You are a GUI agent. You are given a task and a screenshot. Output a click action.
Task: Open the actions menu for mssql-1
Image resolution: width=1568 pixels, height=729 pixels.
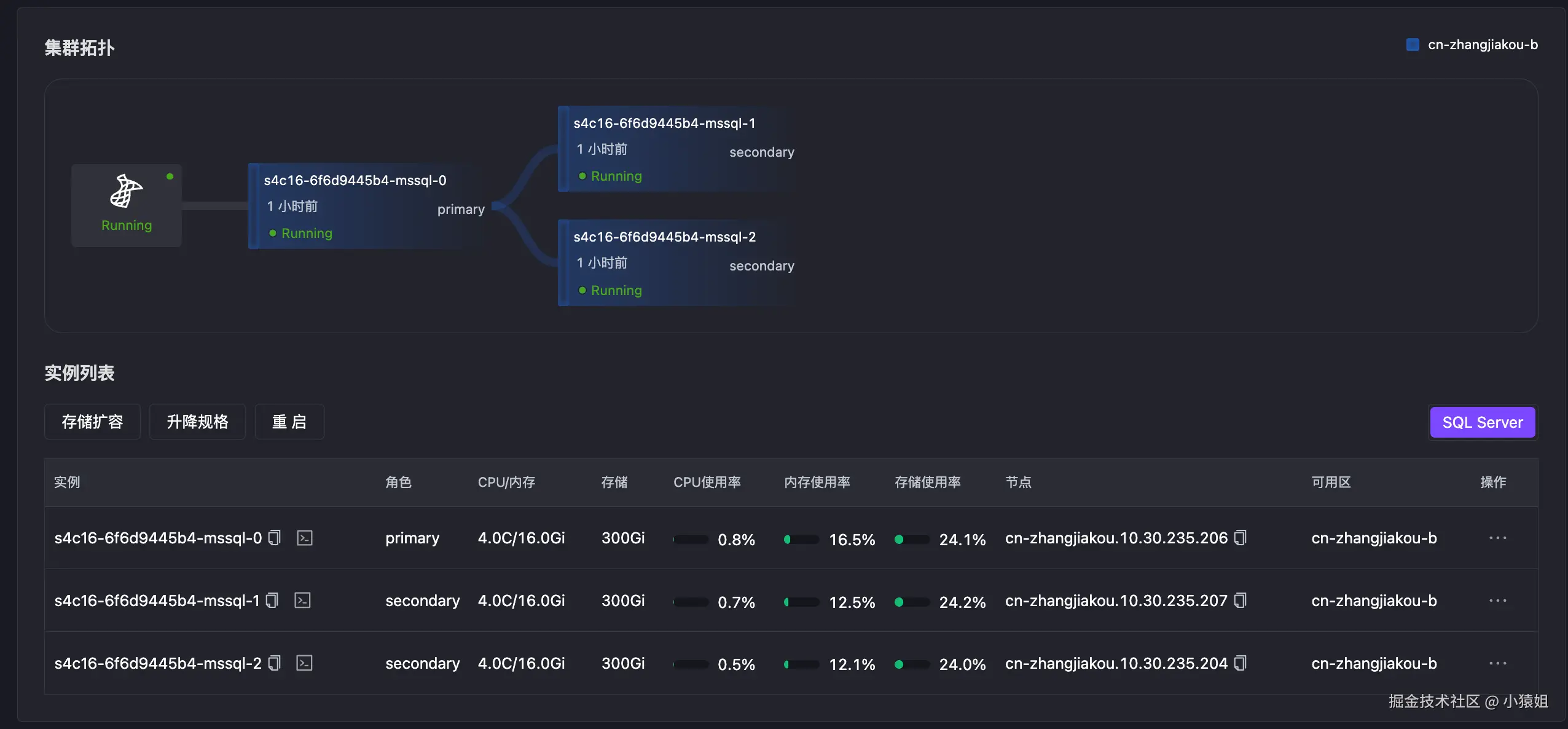[1497, 601]
